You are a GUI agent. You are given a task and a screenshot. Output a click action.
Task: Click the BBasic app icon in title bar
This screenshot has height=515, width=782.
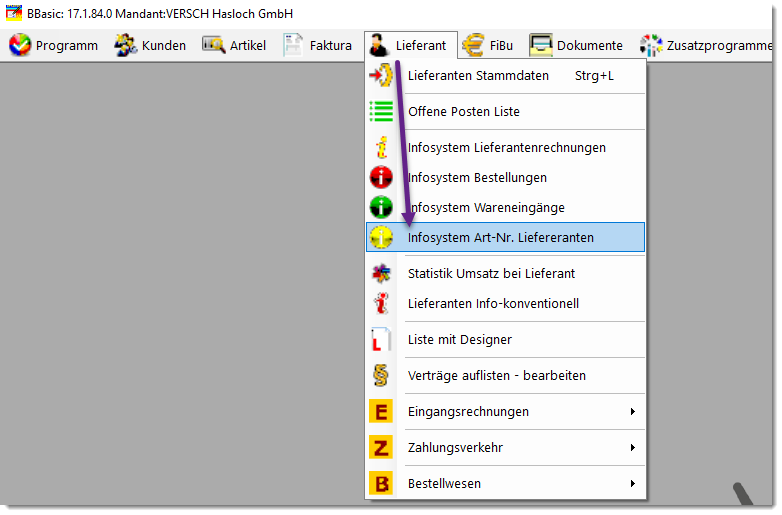point(14,12)
